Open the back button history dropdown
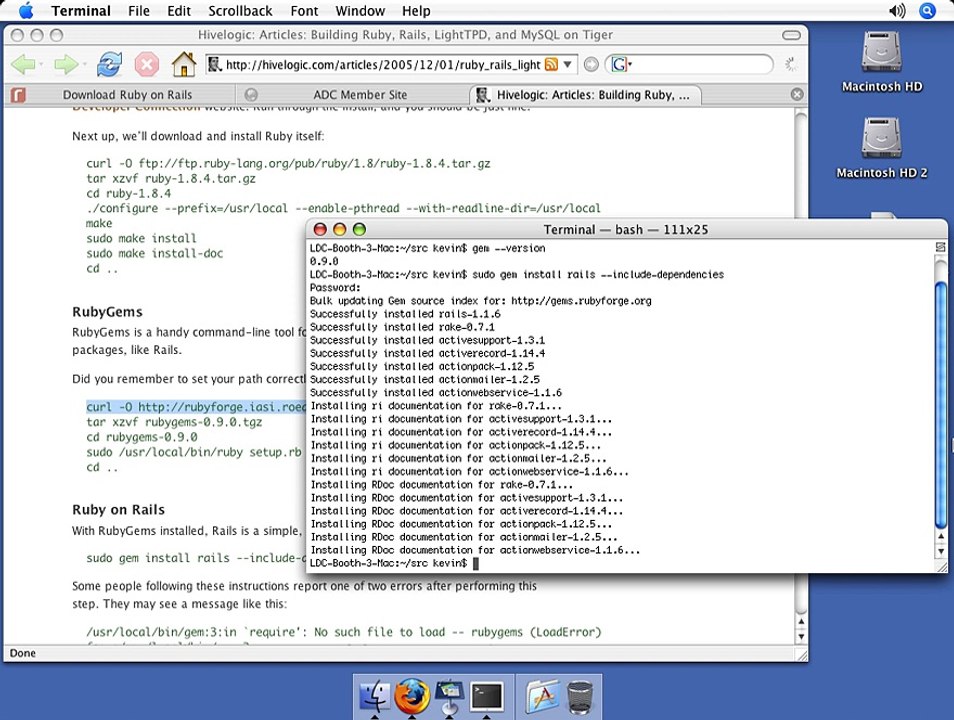 coord(41,65)
